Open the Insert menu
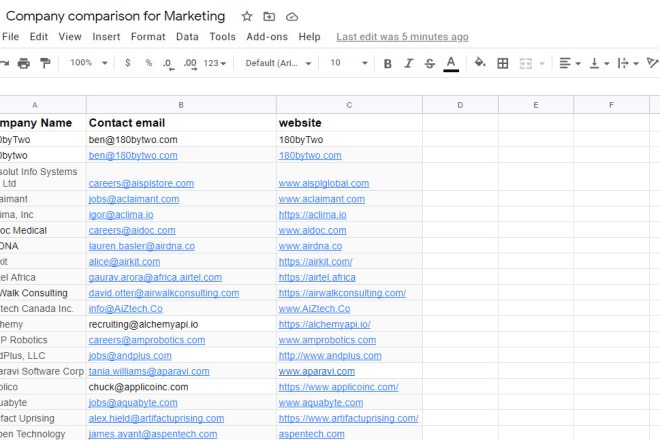660x440 pixels. pyautogui.click(x=106, y=37)
